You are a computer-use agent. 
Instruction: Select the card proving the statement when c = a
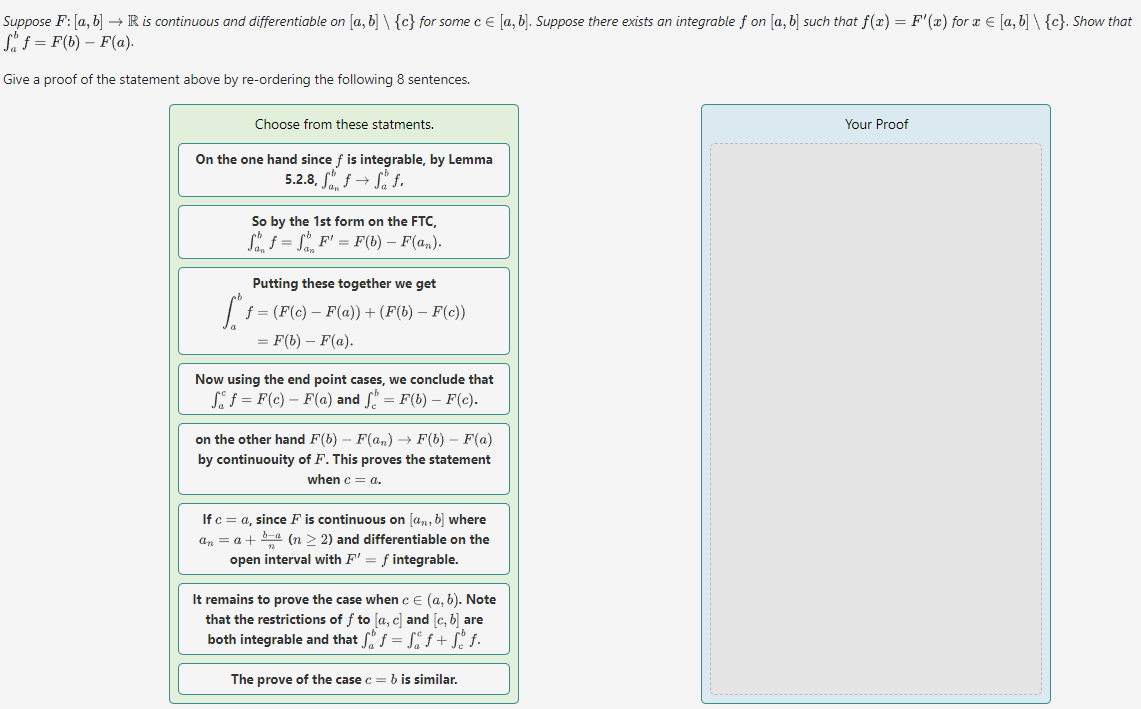point(344,460)
